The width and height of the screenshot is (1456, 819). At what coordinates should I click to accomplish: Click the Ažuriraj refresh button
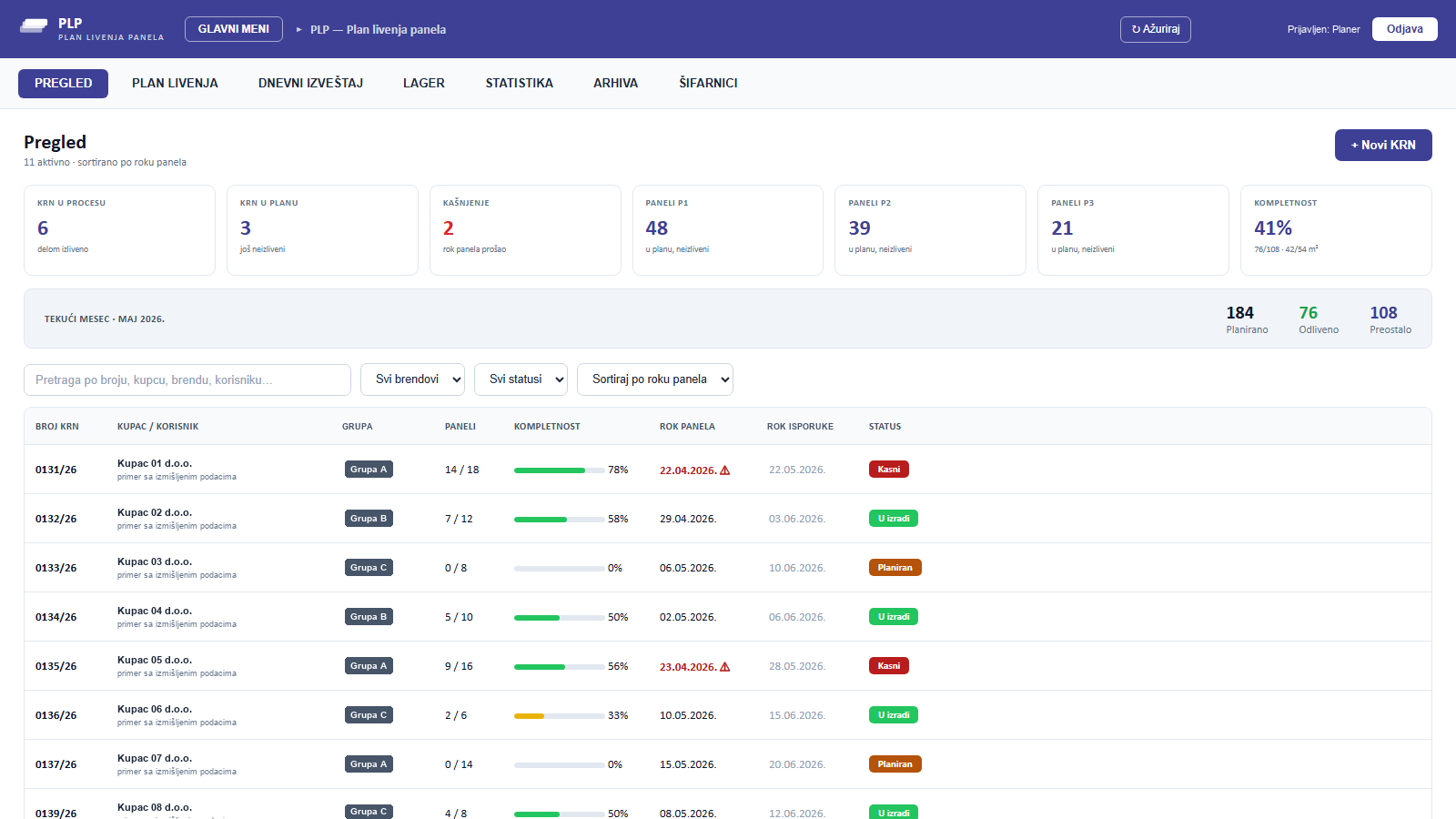point(1156,29)
